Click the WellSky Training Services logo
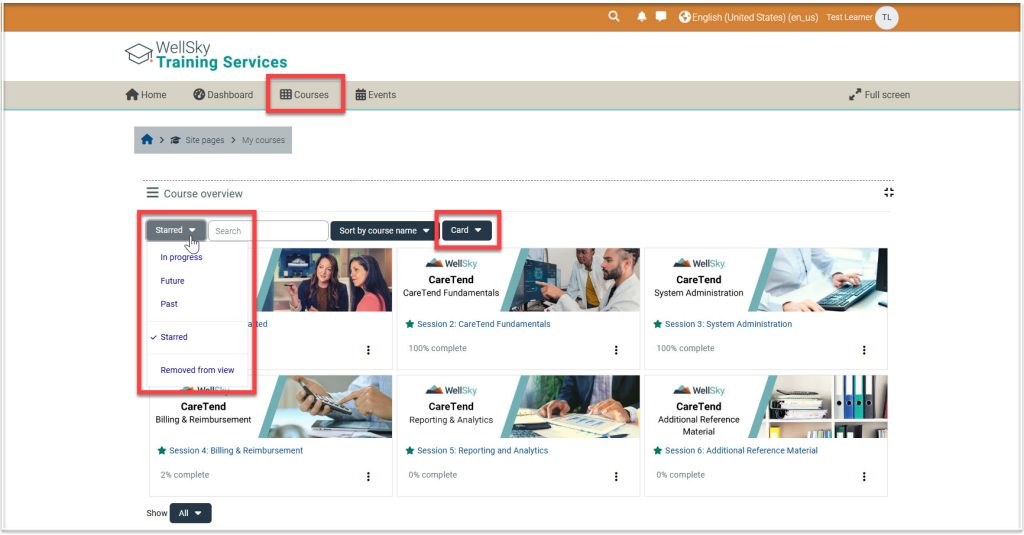The height and width of the screenshot is (535, 1024). pyautogui.click(x=206, y=55)
